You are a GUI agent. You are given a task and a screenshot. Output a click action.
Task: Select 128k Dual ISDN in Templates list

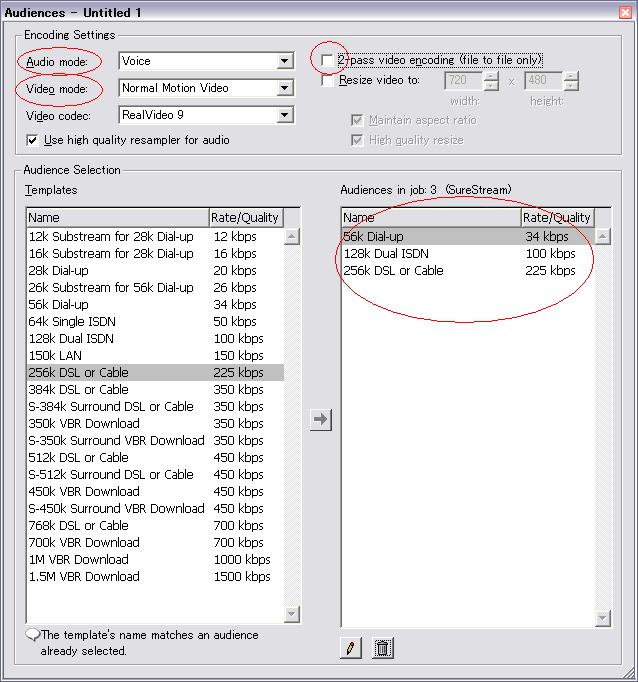pos(155,338)
